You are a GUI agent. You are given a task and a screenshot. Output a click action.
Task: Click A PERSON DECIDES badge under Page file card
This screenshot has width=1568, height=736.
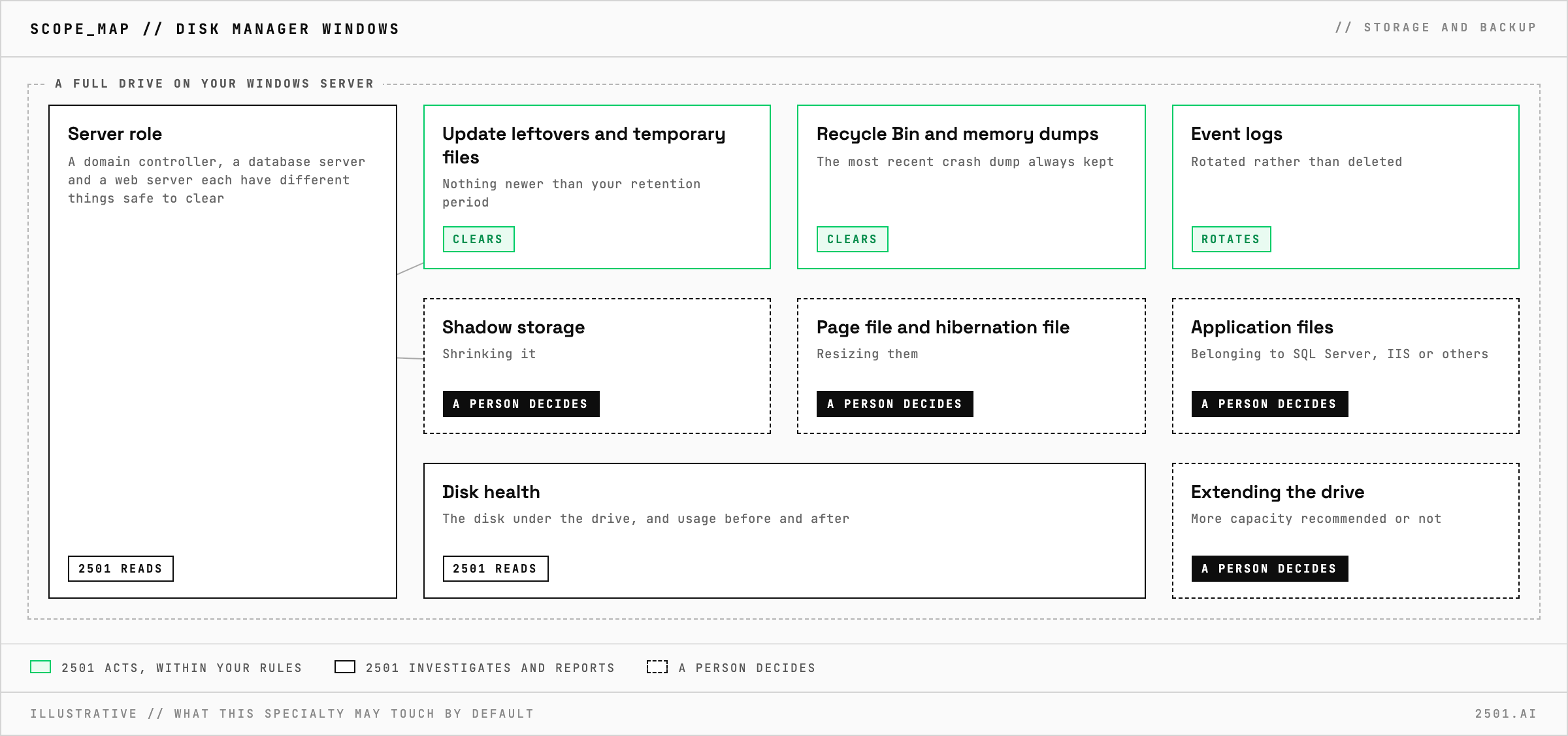(895, 404)
